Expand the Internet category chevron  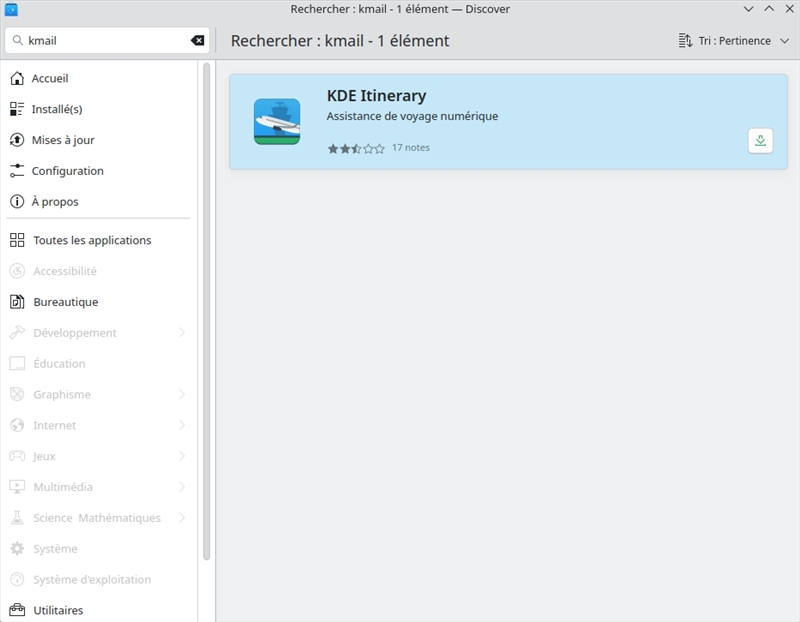182,425
